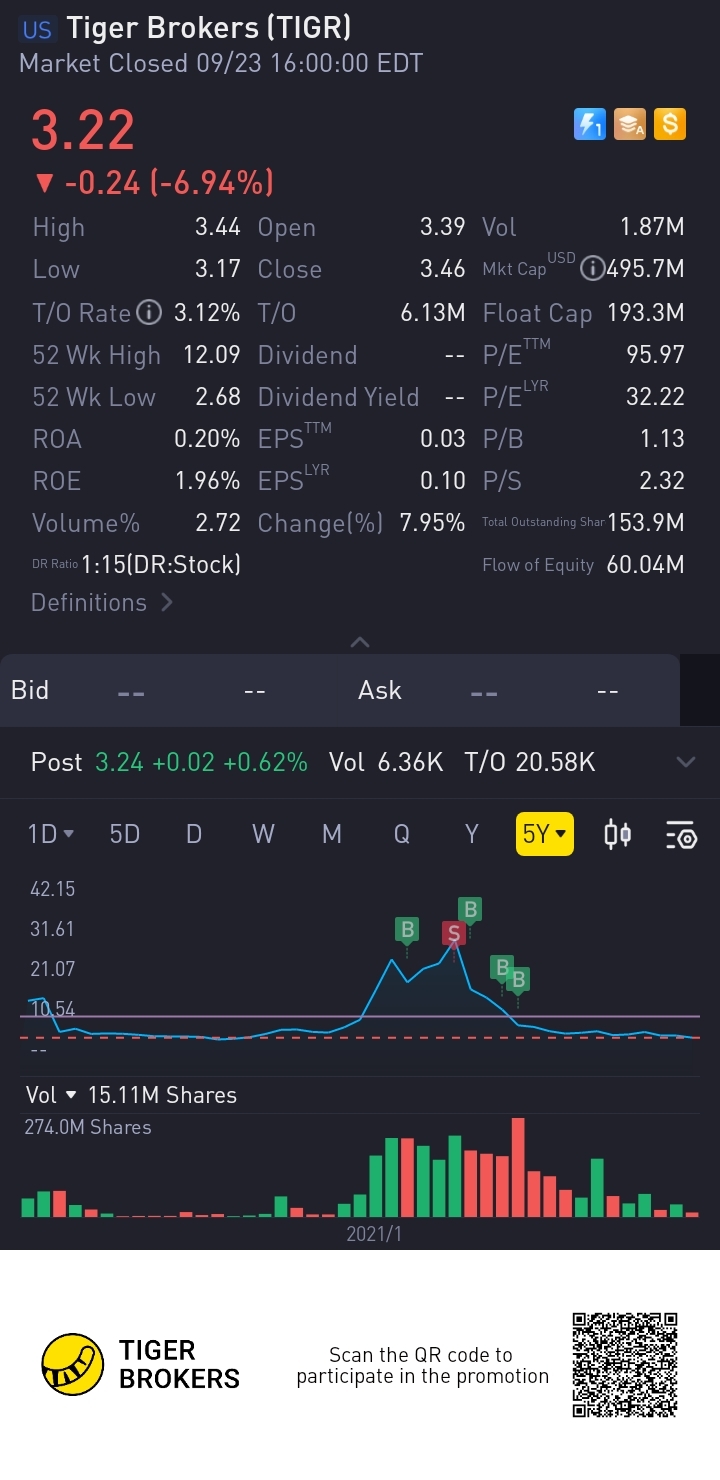
Task: Collapse the quote details with up chevron
Action: click(x=360, y=642)
